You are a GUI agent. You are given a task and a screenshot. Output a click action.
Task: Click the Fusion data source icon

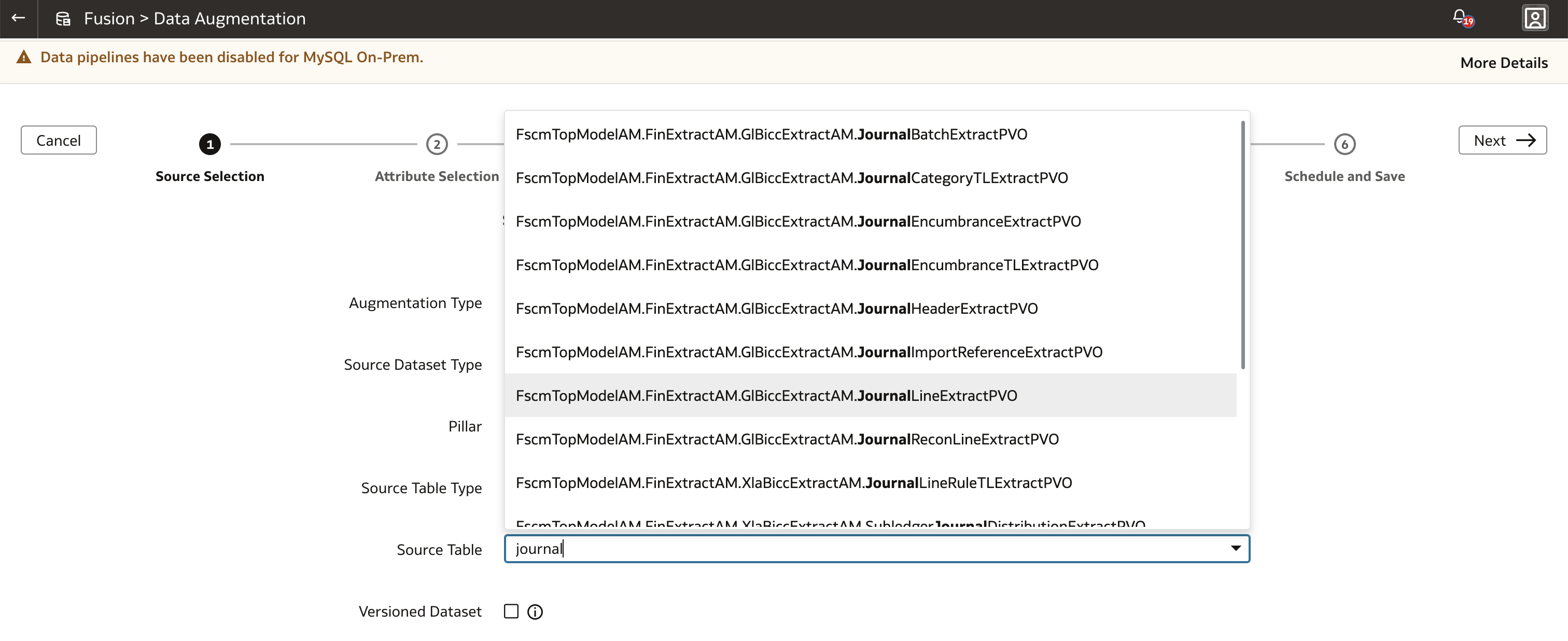[63, 19]
